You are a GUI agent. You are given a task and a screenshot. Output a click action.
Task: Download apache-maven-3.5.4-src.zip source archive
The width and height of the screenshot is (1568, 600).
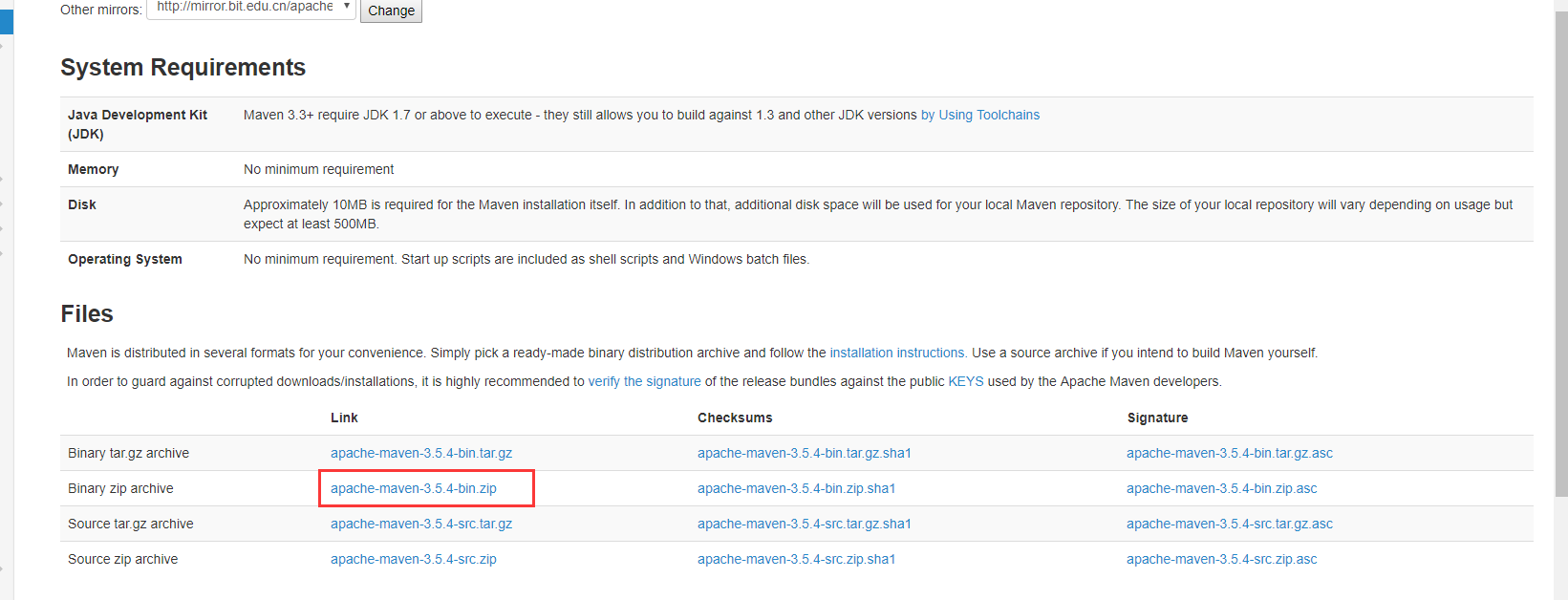point(414,559)
